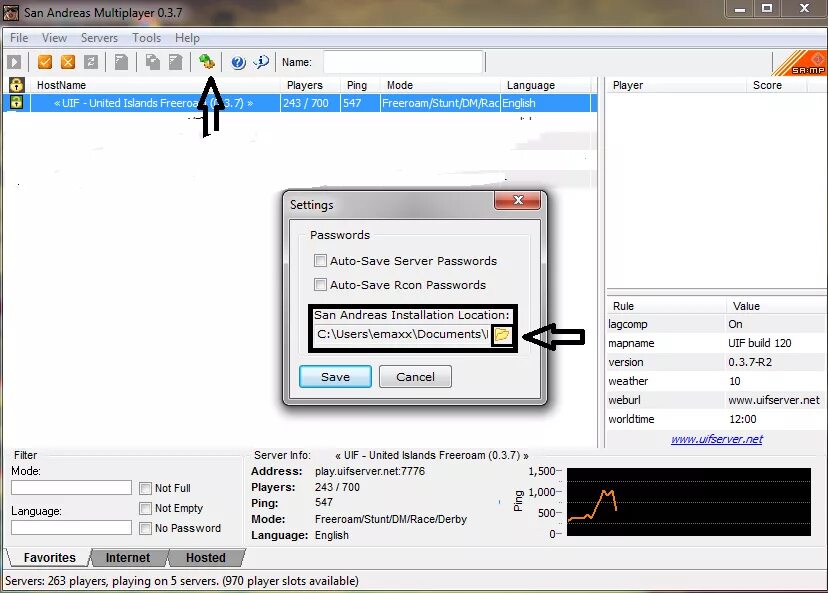This screenshot has height=593, width=828.
Task: Click the Connect play icon in the toolbar
Action: [x=14, y=62]
